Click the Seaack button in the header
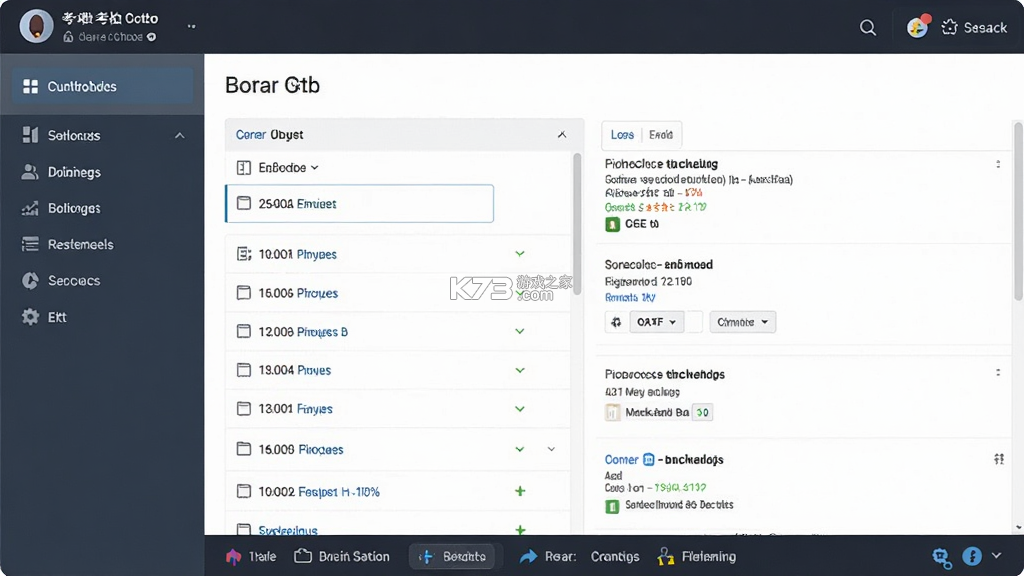This screenshot has width=1024, height=576. [974, 27]
